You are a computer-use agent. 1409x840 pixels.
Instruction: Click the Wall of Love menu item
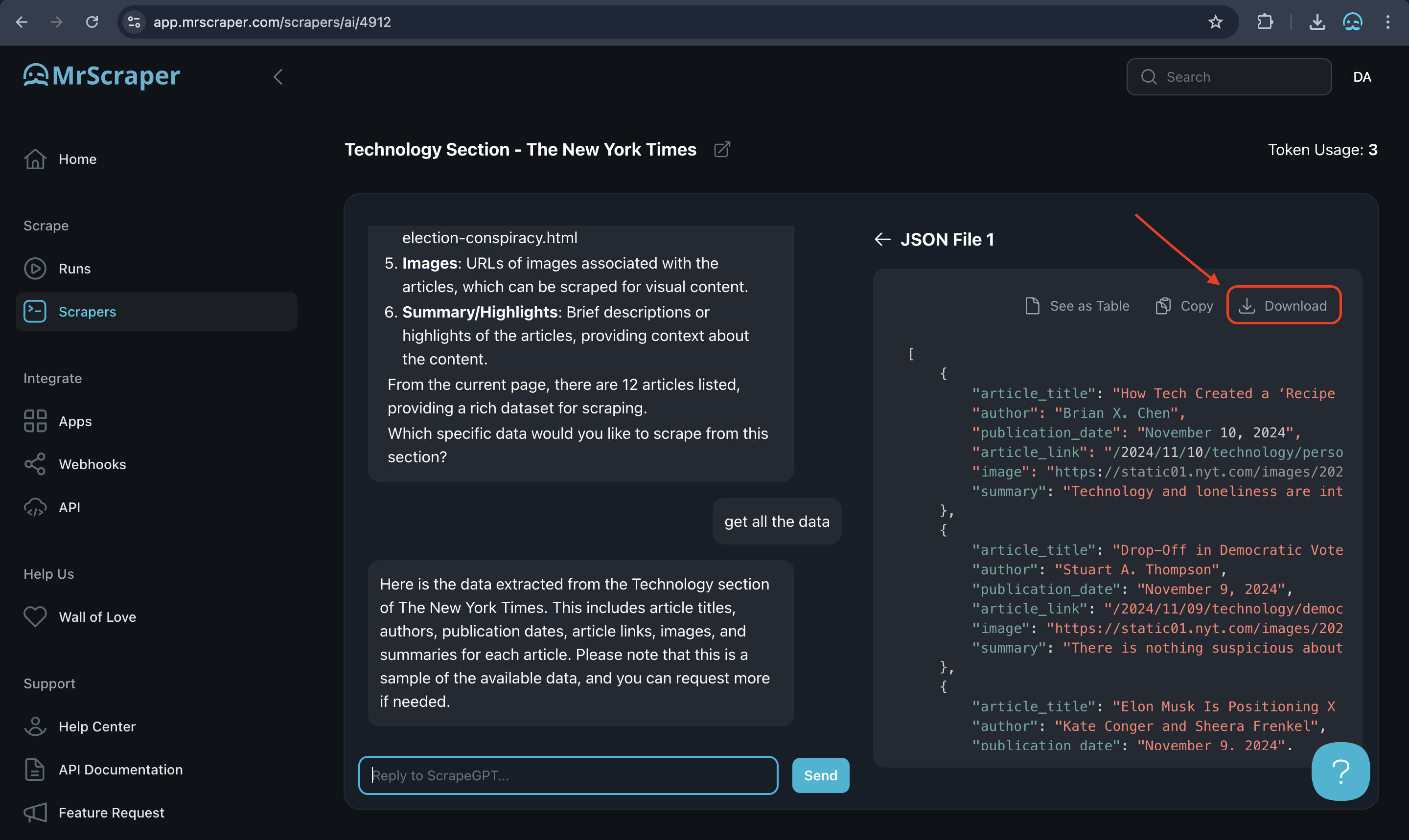coord(97,617)
